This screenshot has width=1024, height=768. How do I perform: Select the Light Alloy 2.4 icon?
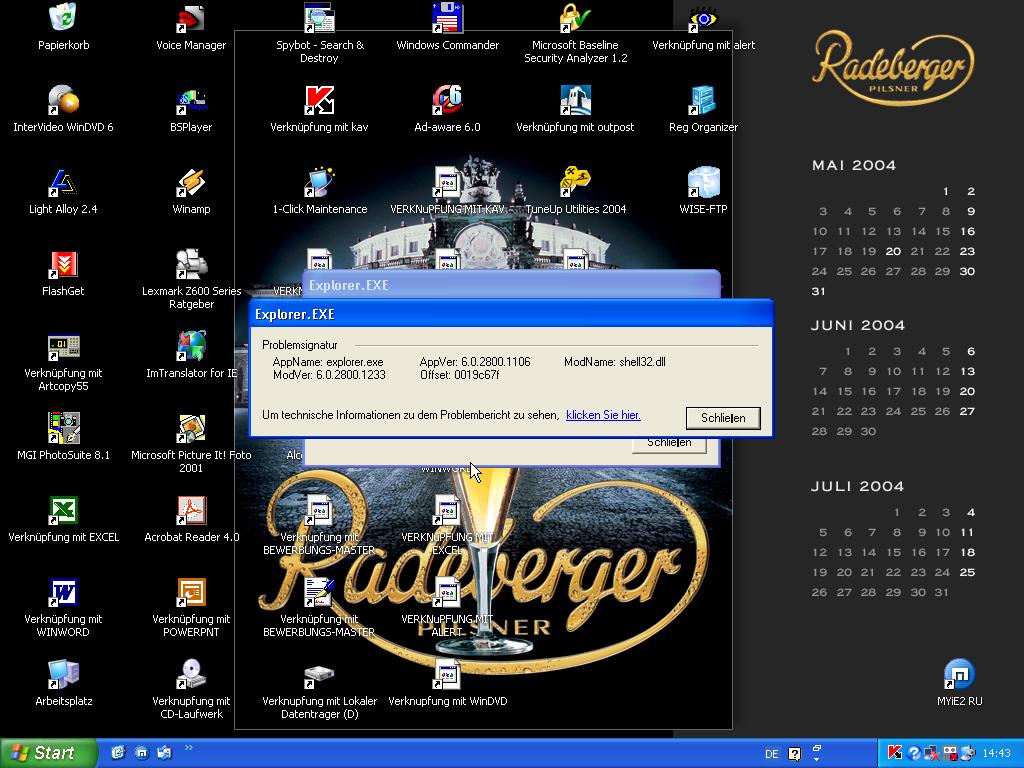[63, 183]
